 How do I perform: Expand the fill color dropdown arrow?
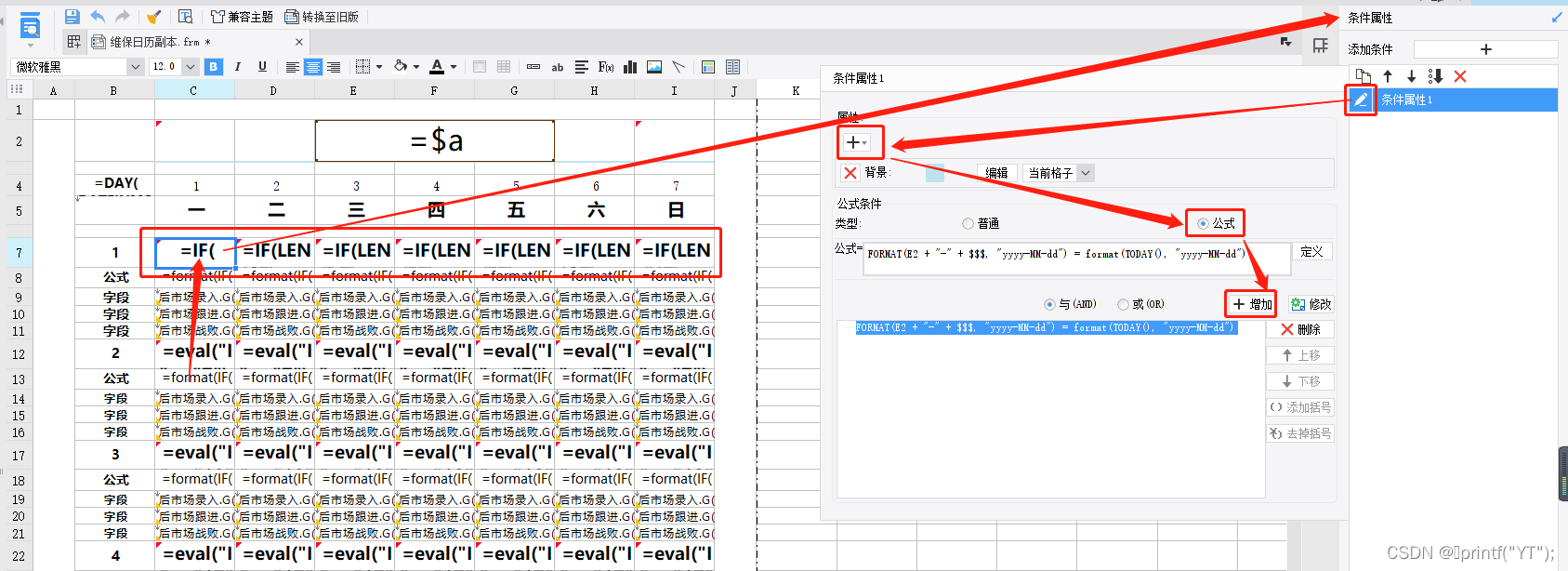tap(416, 67)
